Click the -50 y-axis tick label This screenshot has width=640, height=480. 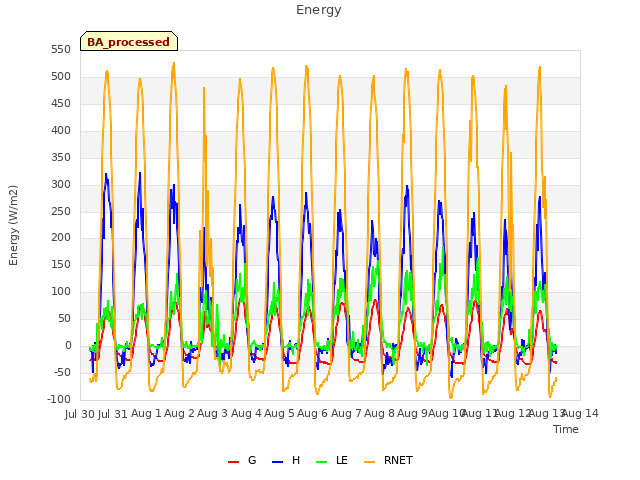coord(62,372)
